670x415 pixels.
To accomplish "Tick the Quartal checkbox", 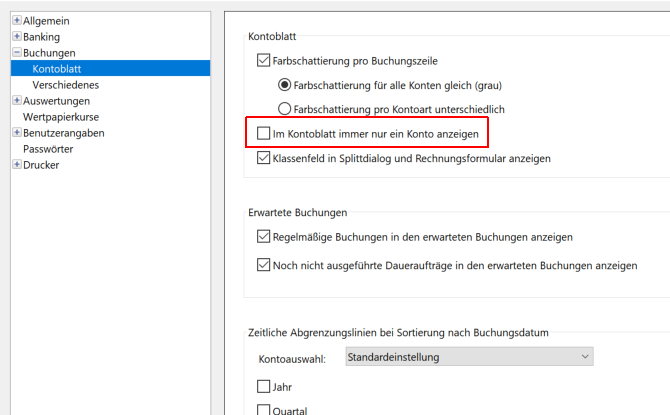I will 263,410.
